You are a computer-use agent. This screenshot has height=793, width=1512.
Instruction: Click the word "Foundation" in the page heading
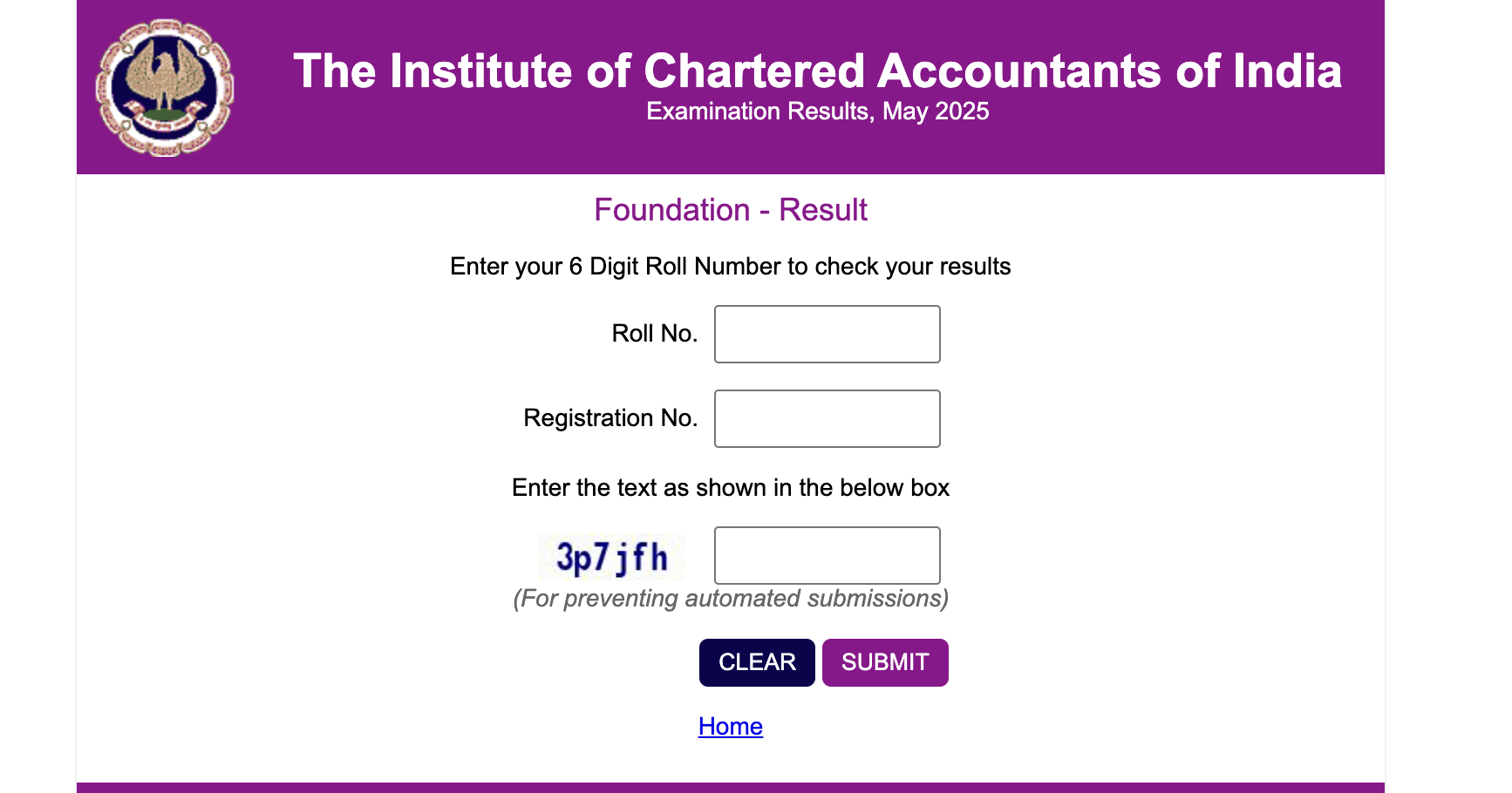671,210
